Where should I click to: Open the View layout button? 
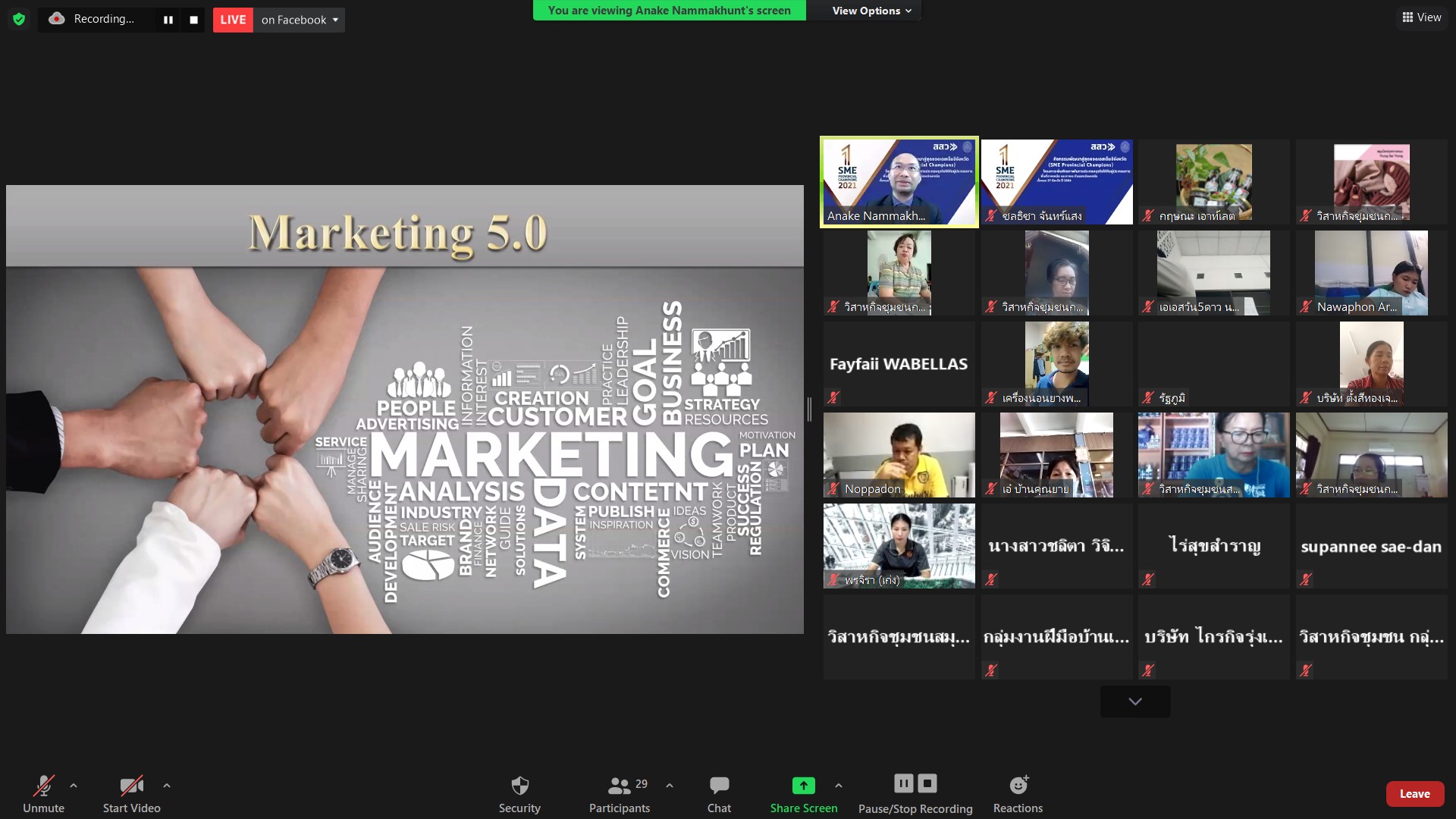click(1421, 17)
